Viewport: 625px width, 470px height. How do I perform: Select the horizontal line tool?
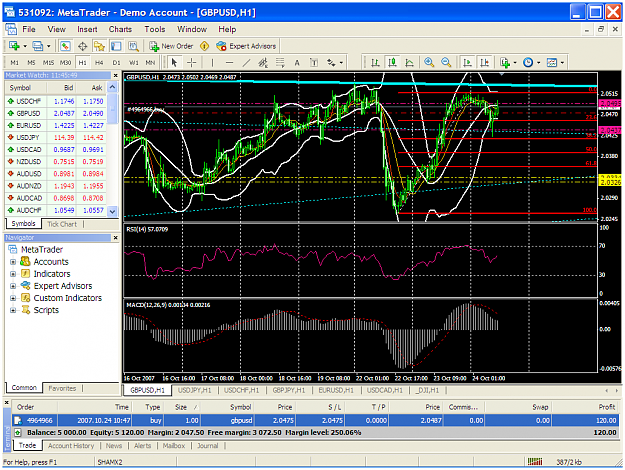[x=229, y=63]
